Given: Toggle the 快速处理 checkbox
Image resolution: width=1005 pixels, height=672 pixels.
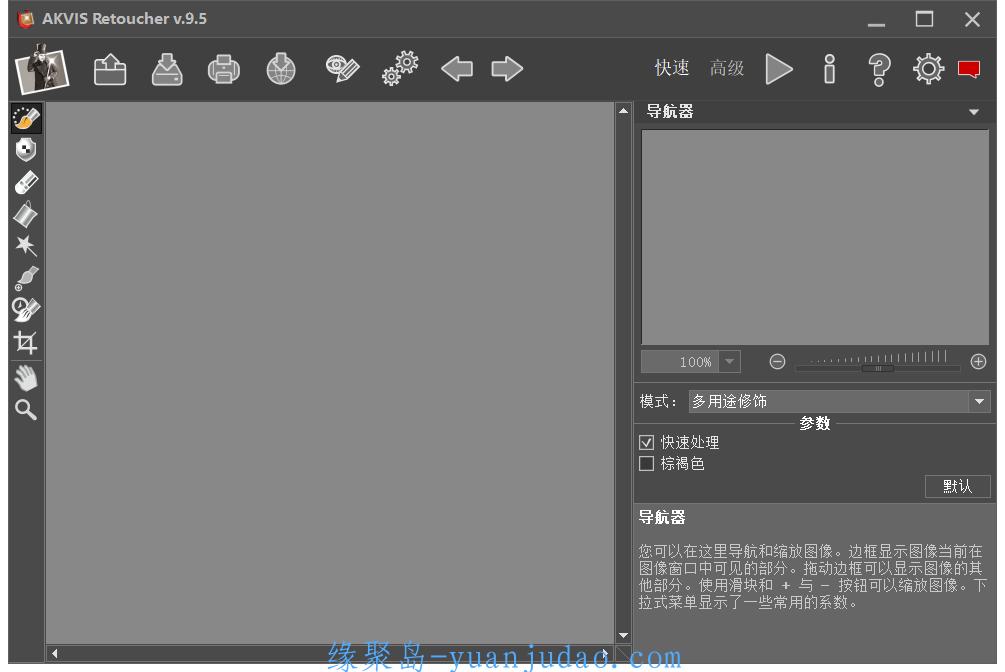Looking at the screenshot, I should point(647,442).
